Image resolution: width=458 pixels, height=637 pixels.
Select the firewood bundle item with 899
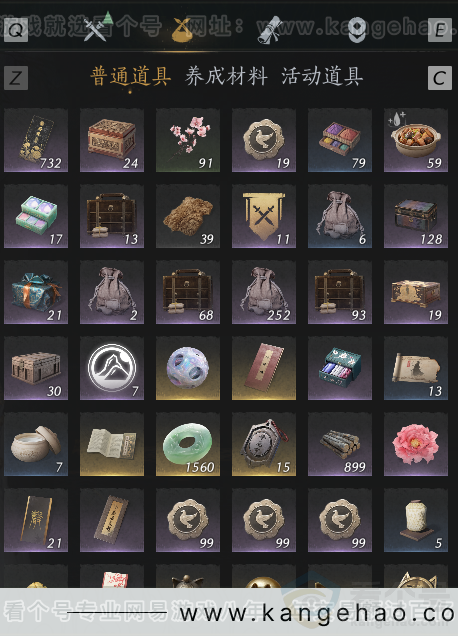[340, 444]
